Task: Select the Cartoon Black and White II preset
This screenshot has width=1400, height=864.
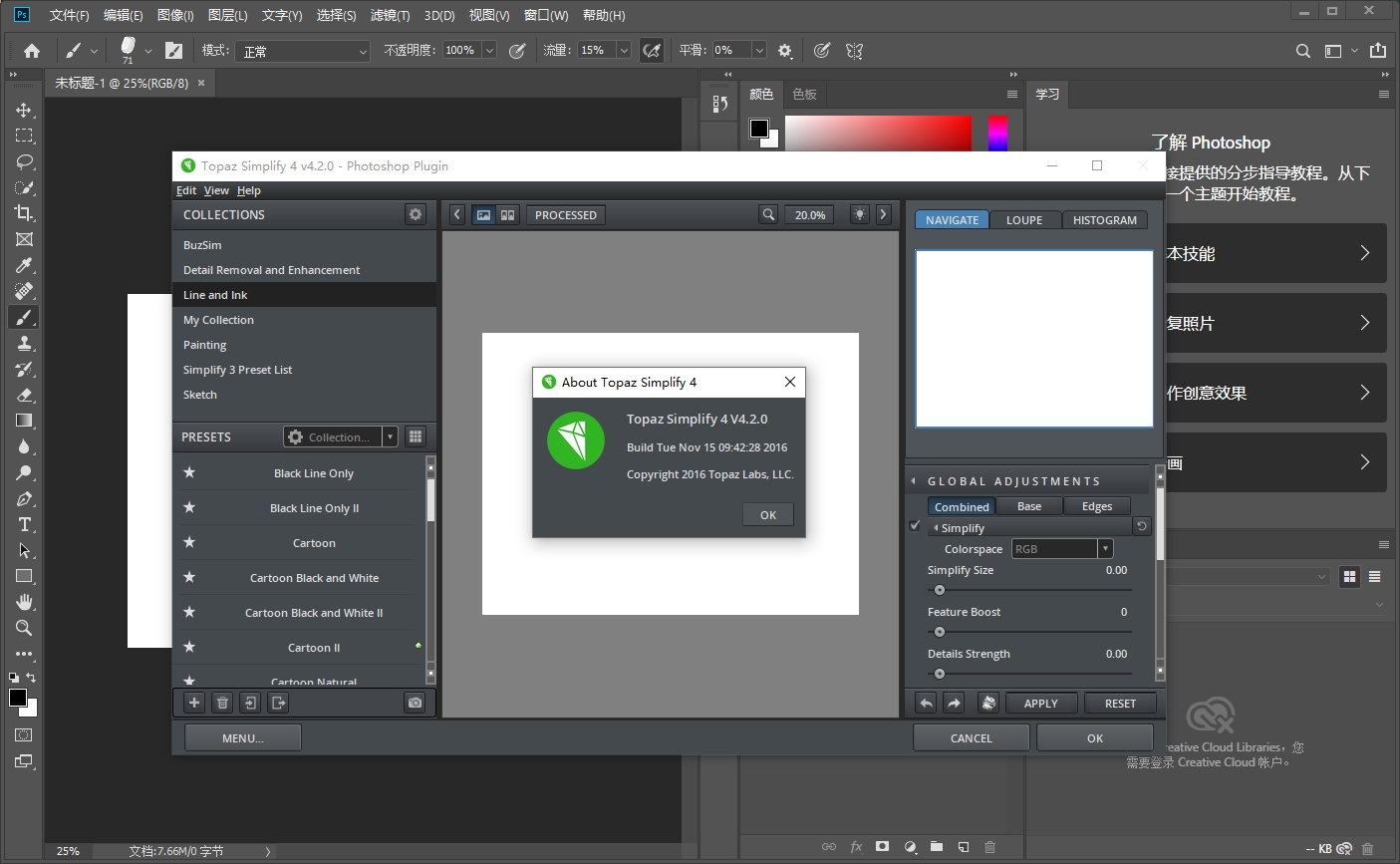Action: (x=314, y=613)
